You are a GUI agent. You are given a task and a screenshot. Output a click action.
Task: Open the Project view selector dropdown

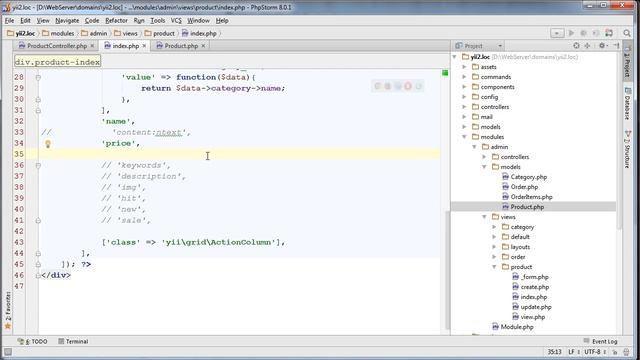(500, 46)
